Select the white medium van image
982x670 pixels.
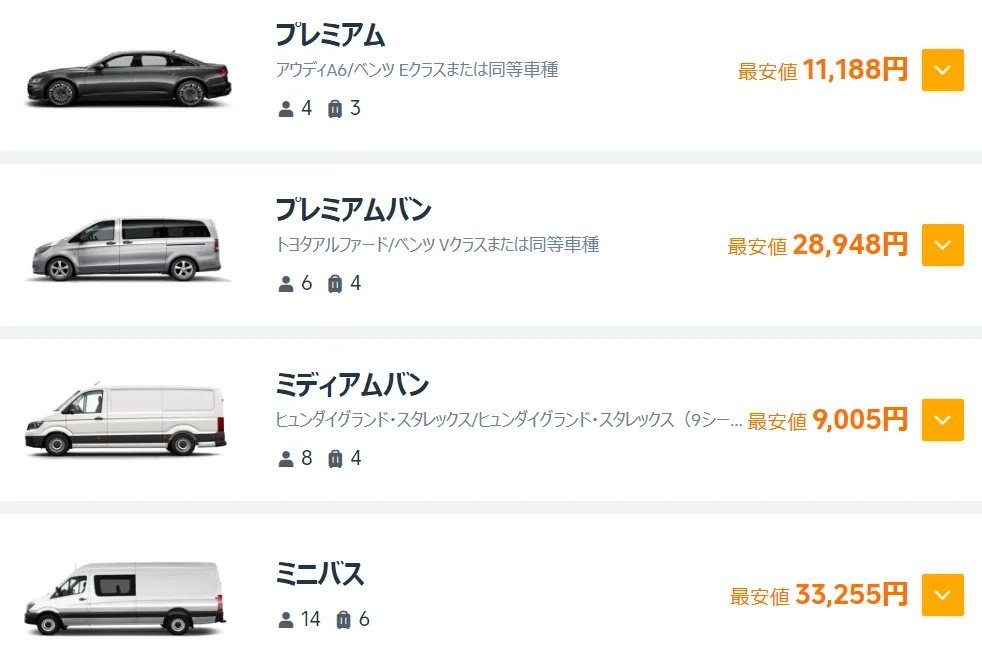pyautogui.click(x=125, y=420)
